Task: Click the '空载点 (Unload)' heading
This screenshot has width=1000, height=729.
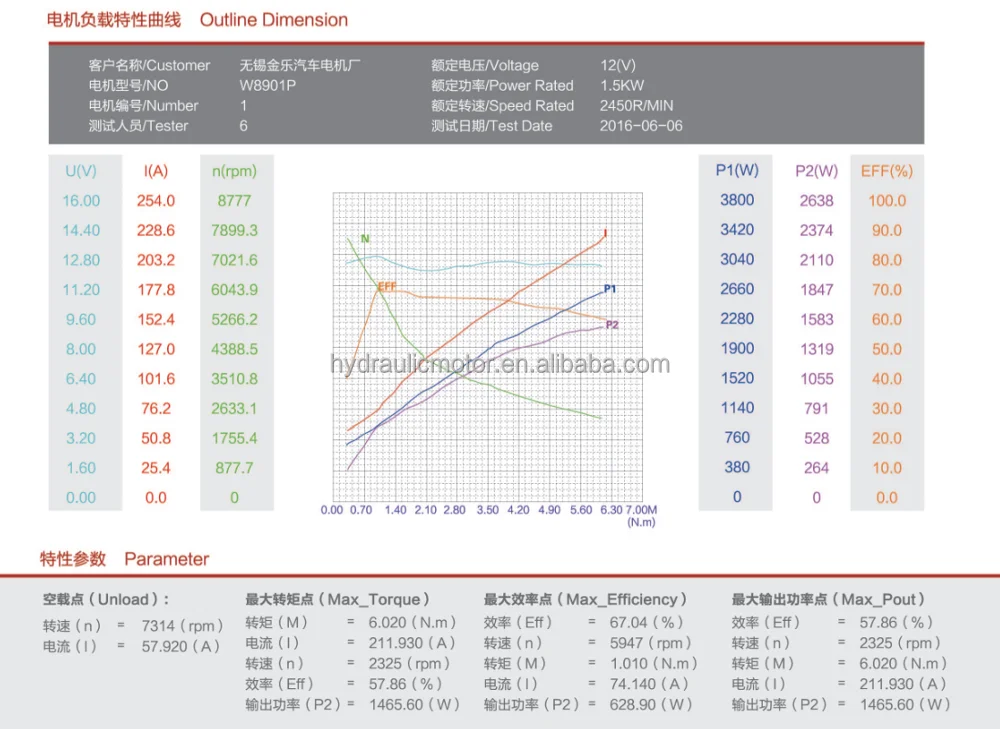Action: (x=106, y=600)
